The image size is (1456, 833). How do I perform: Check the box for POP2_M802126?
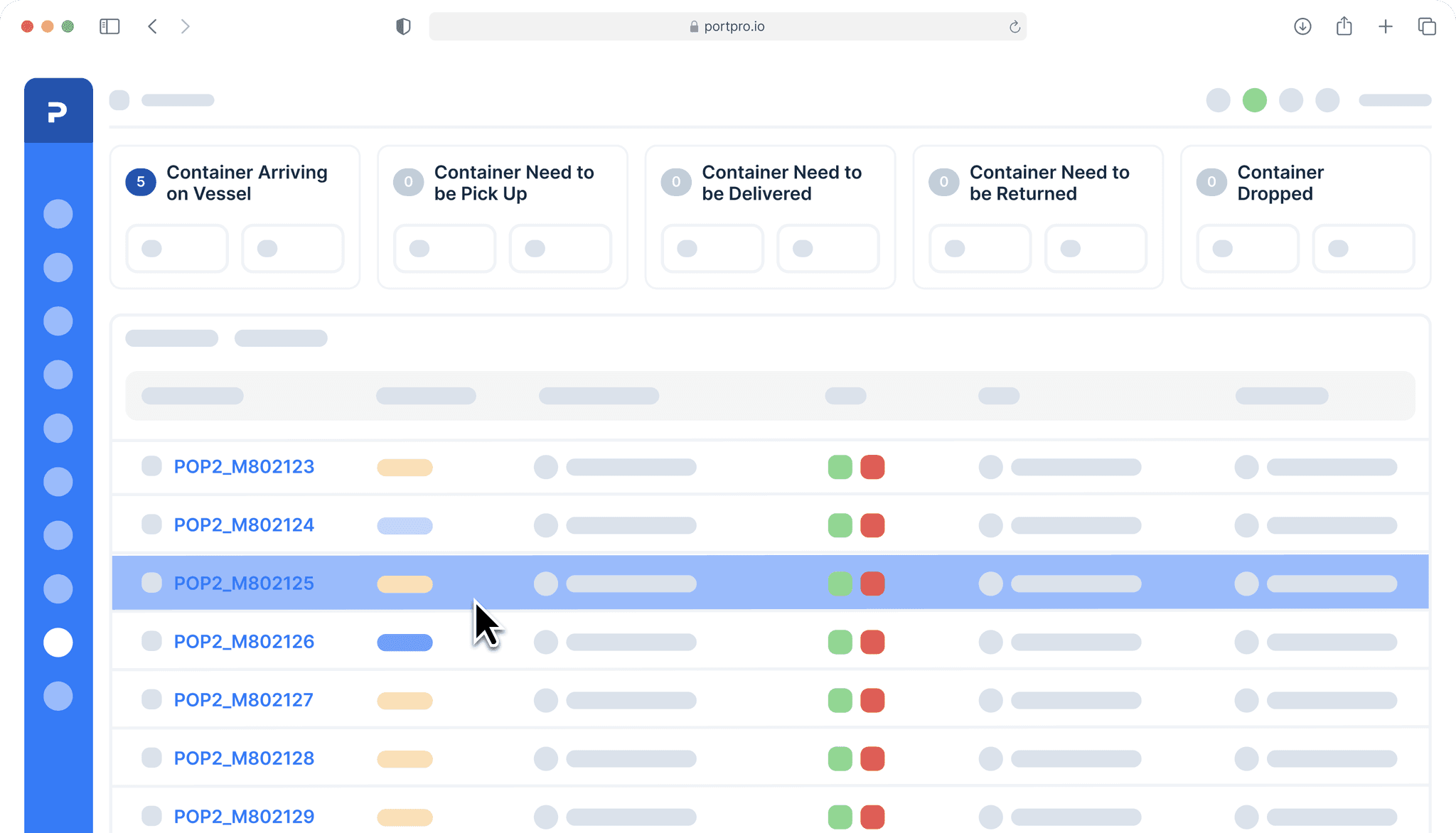[151, 641]
